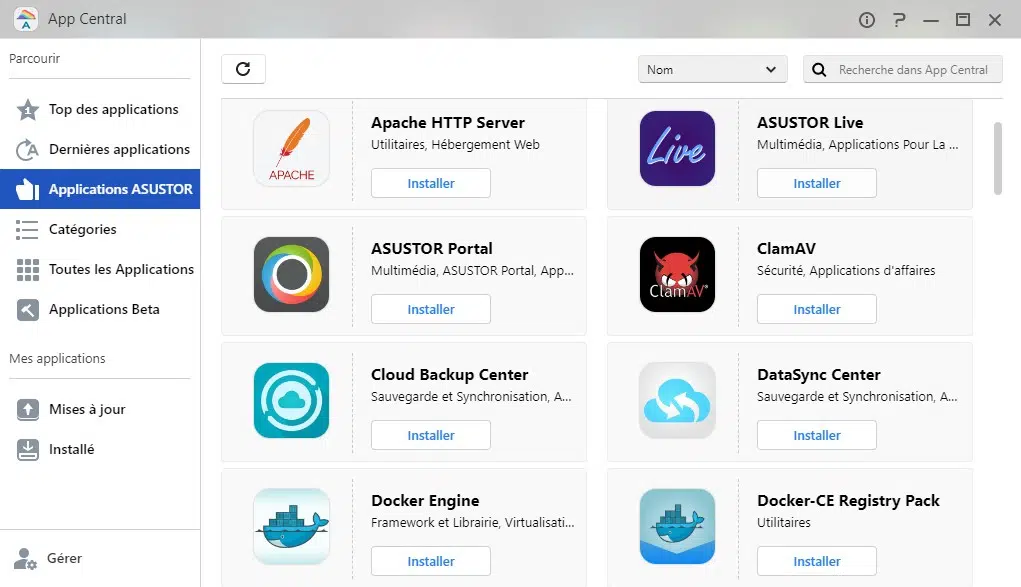Open the Nom sort dropdown

point(712,69)
